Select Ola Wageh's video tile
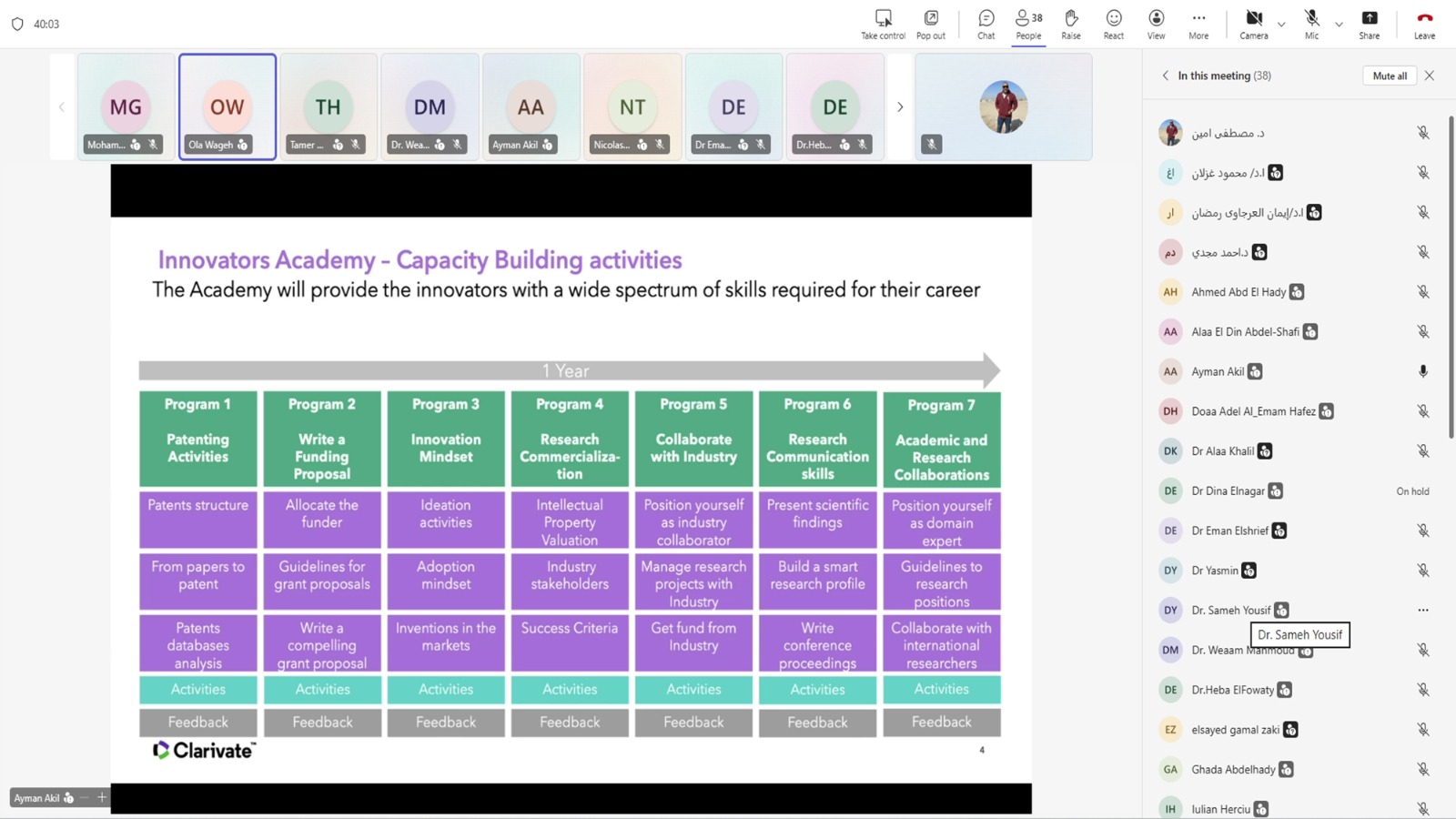 [227, 106]
